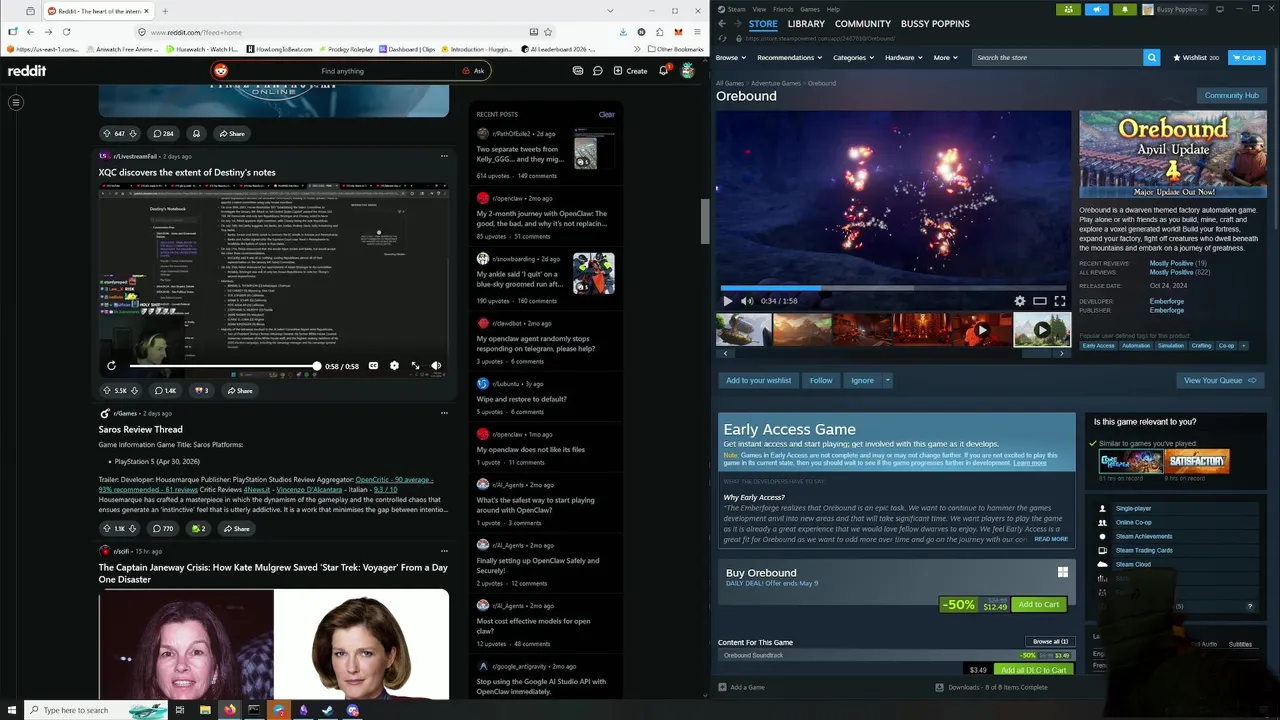1280x720 pixels.
Task: Switch to Steam LIBRARY tab
Action: pyautogui.click(x=806, y=24)
